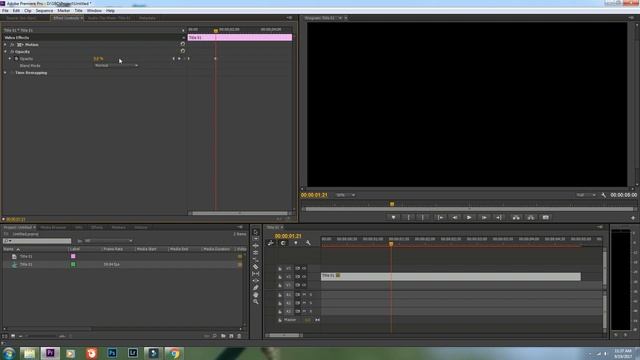Switch Project panel to list view
Image resolution: width=640 pixels, height=360 pixels.
(x=5, y=336)
